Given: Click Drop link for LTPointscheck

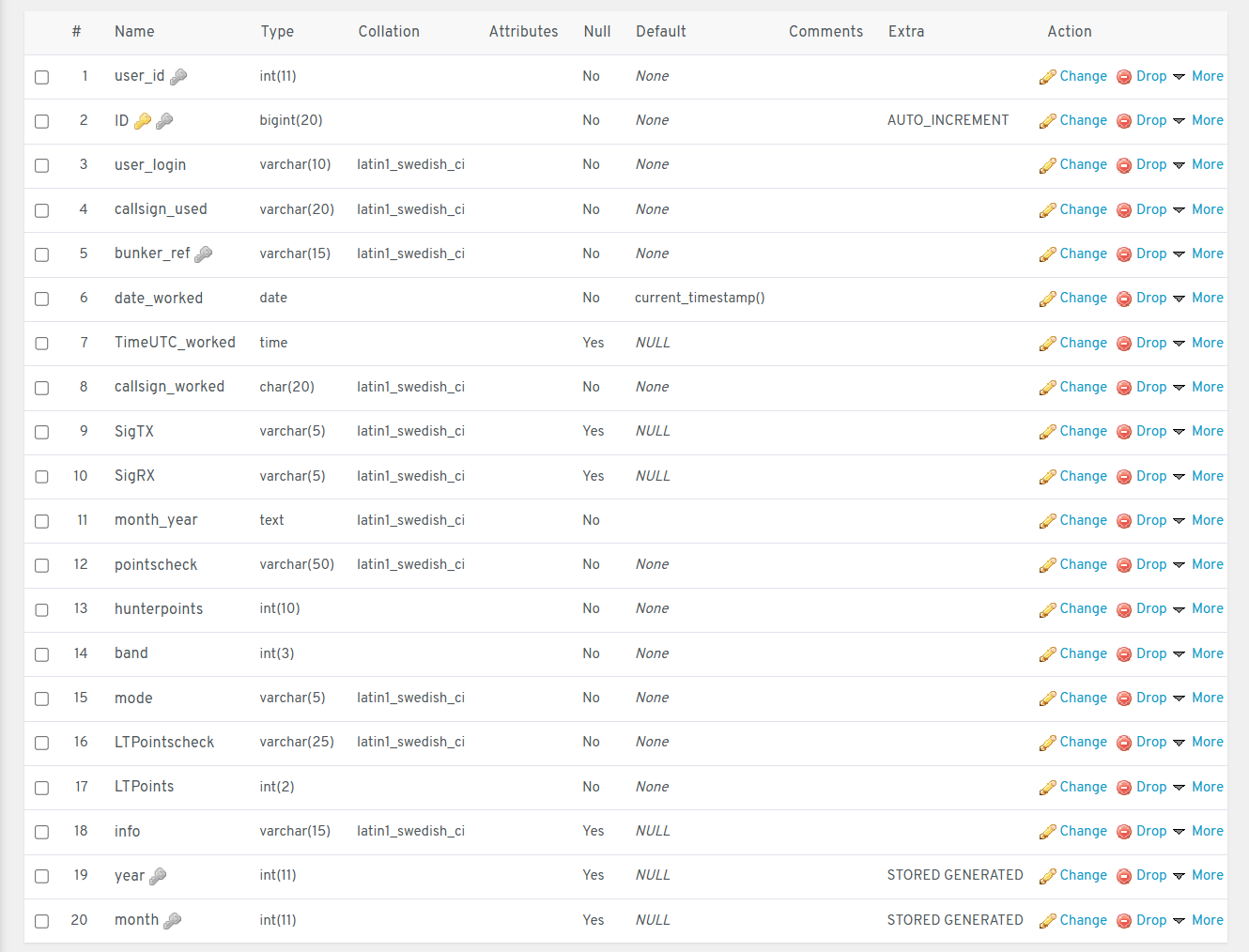Looking at the screenshot, I should (x=1150, y=742).
